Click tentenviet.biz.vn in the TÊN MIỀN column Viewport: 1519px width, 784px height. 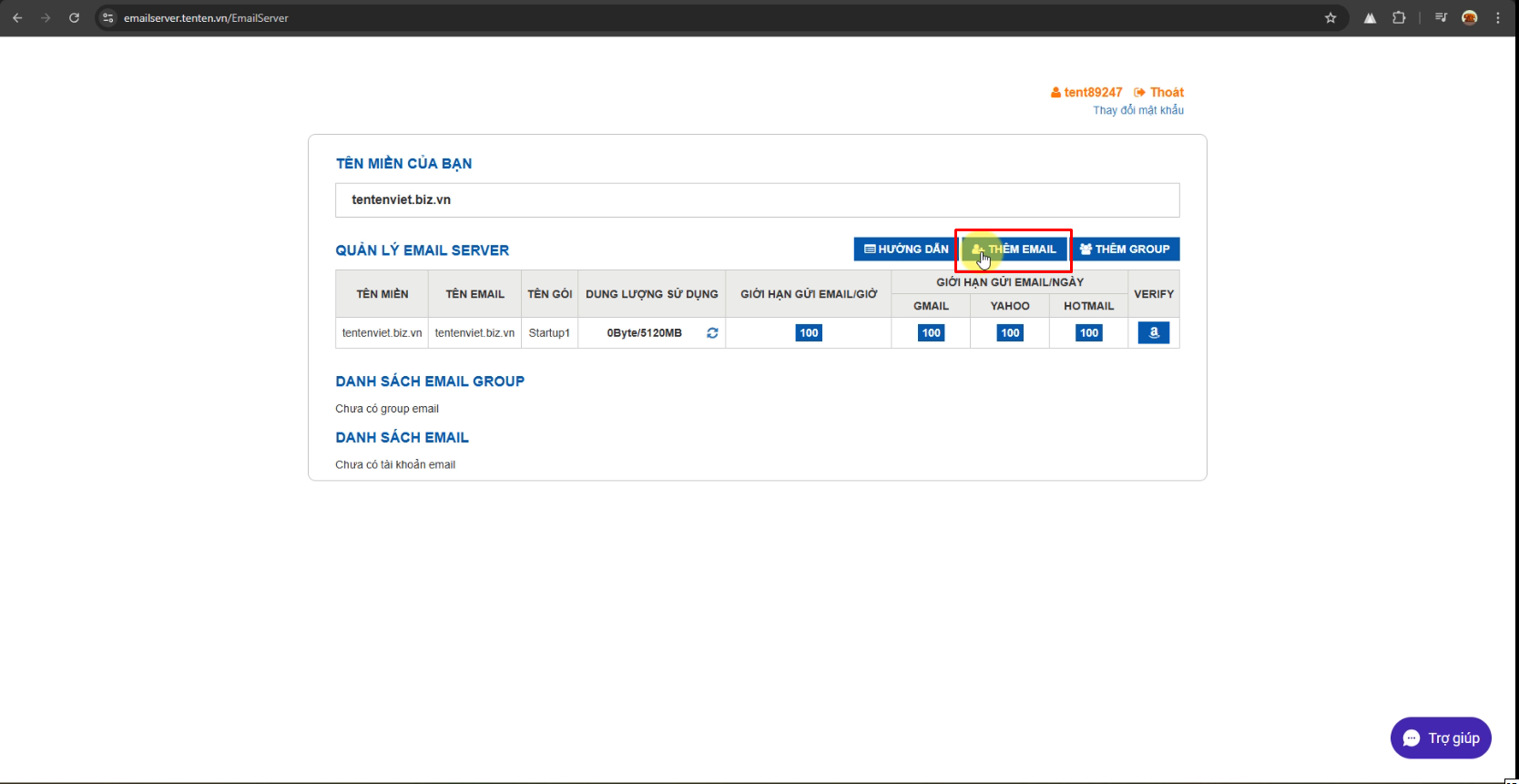(x=382, y=333)
